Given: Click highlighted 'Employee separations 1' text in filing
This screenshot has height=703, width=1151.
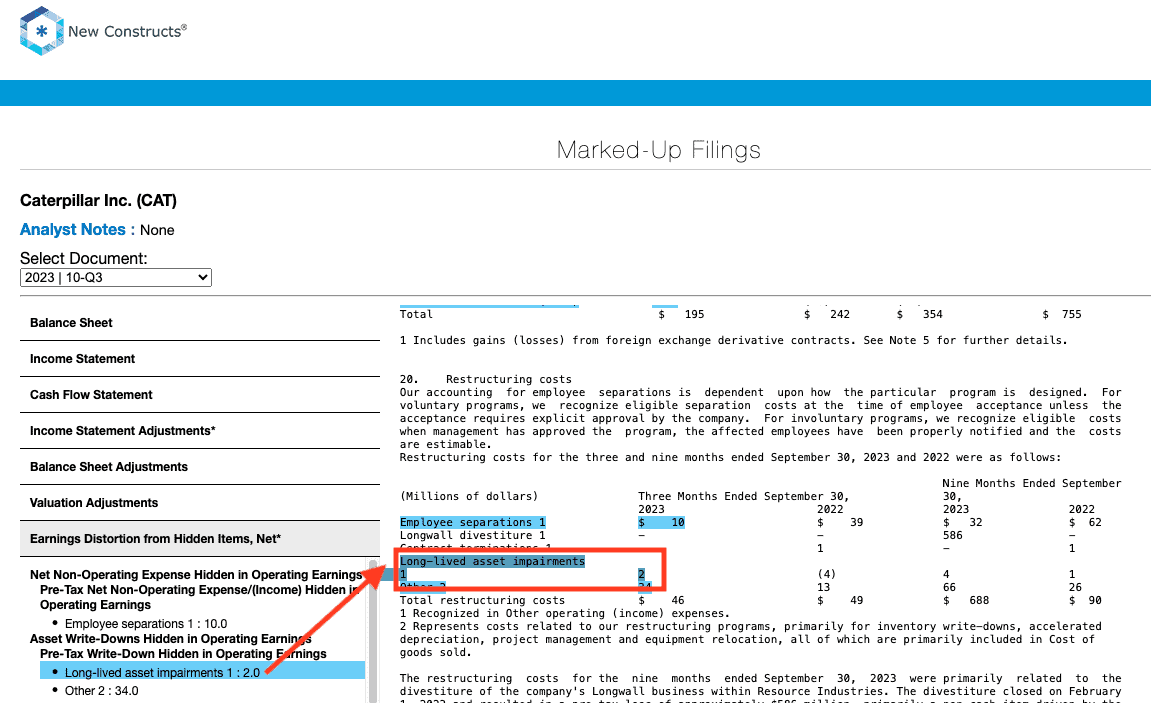Looking at the screenshot, I should click(x=473, y=522).
